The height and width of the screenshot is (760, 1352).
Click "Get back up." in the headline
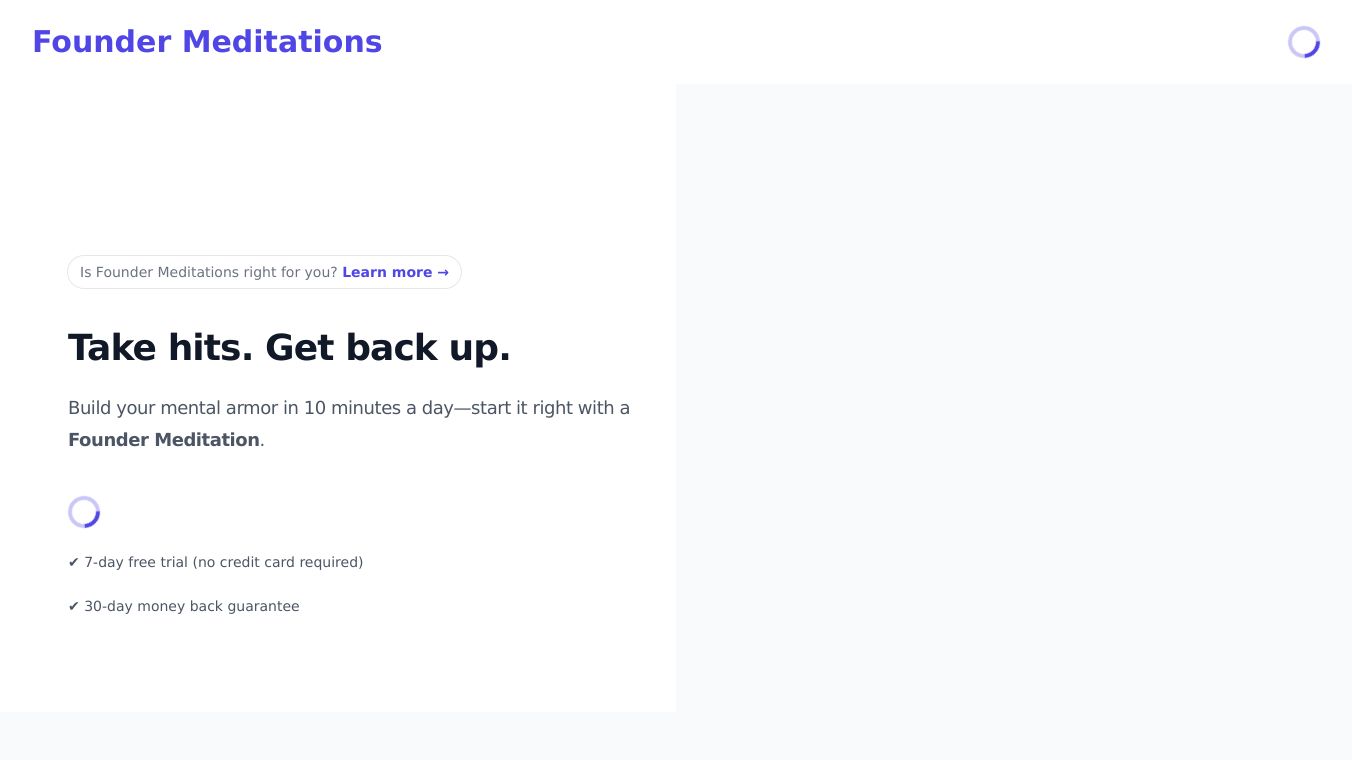[x=388, y=348]
